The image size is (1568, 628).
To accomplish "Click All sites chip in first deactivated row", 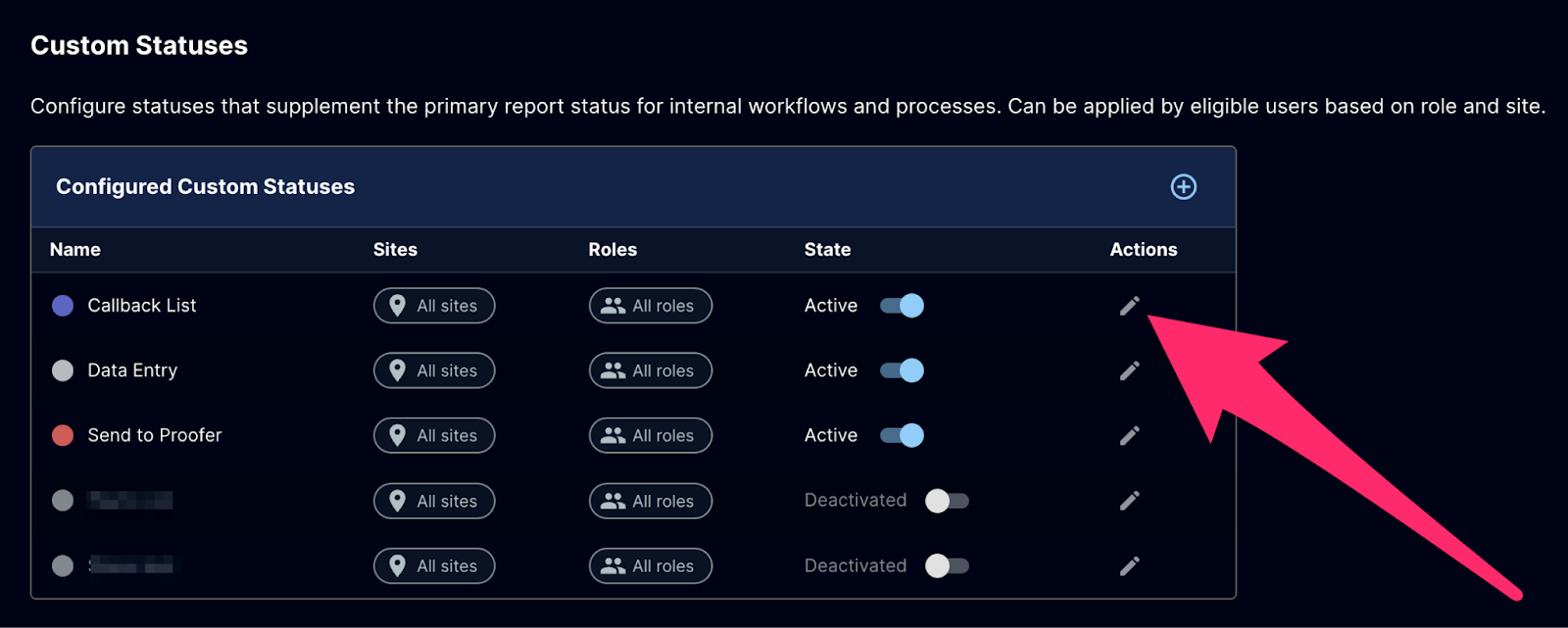I will pyautogui.click(x=434, y=501).
